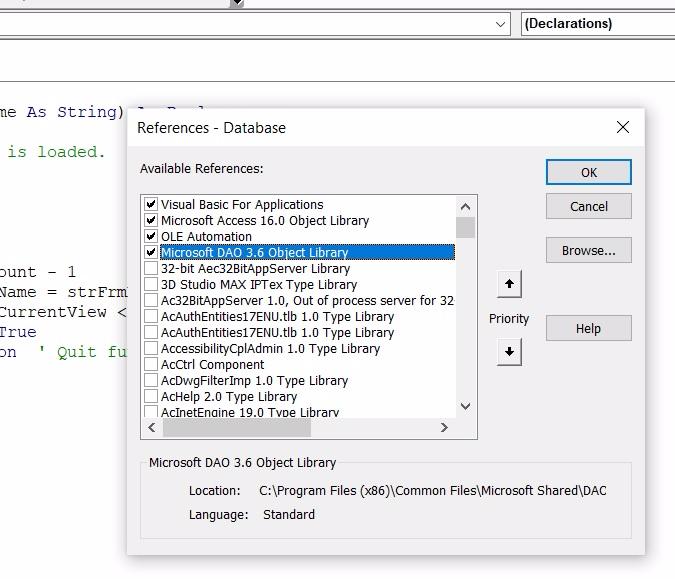Open the (Declarations) procedure dropdown
The width and height of the screenshot is (675, 579).
[x=598, y=24]
